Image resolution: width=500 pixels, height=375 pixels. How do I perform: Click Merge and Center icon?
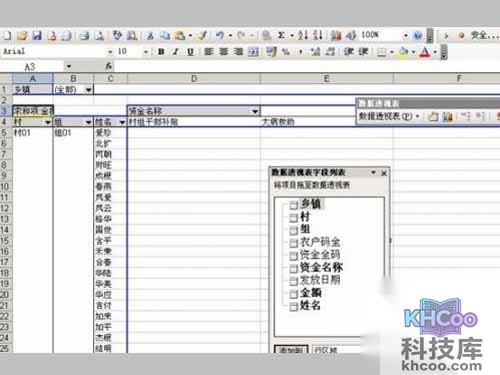[253, 52]
